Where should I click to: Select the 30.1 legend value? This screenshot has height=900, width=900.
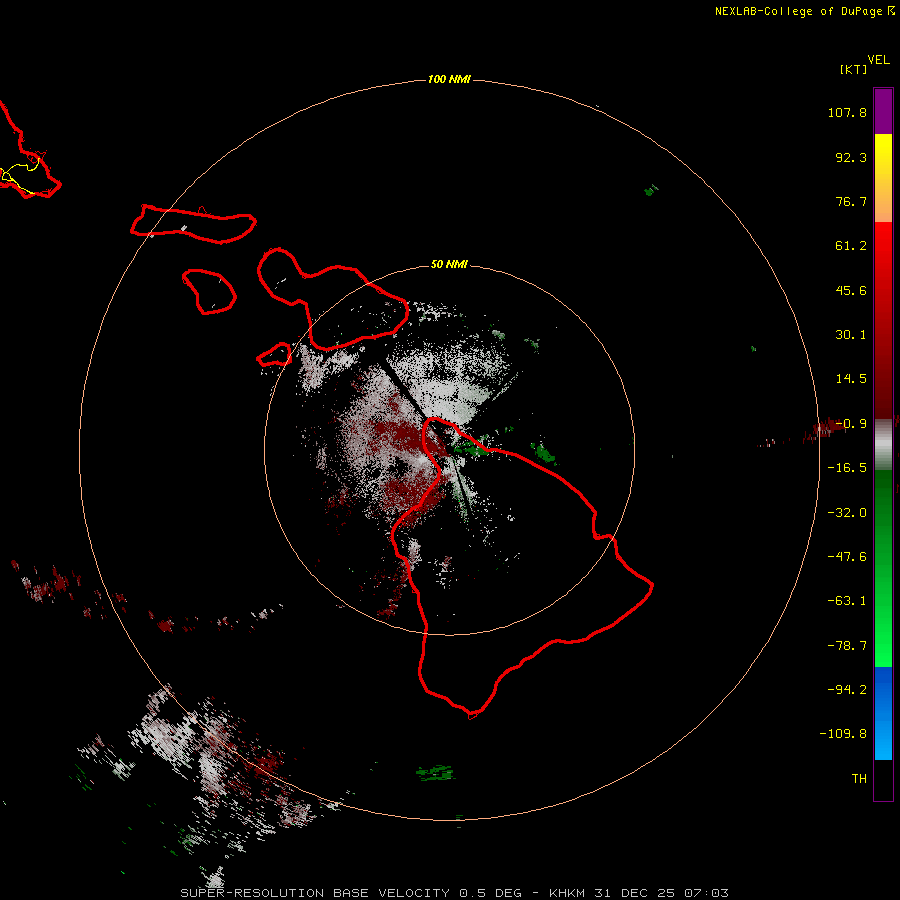pyautogui.click(x=851, y=335)
